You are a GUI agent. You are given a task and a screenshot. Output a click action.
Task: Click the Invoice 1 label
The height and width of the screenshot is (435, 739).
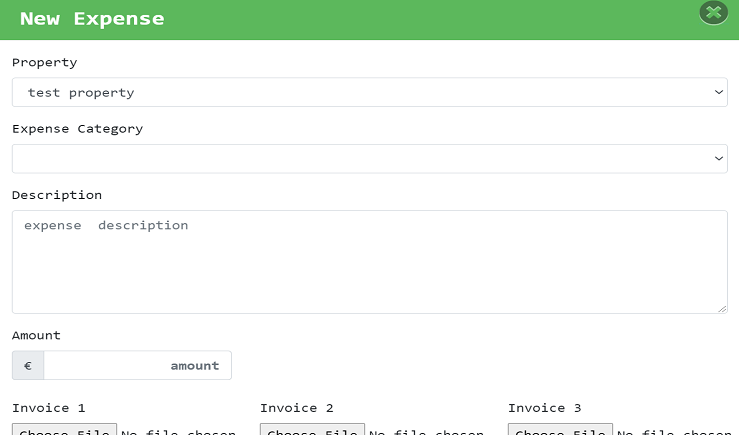(x=48, y=407)
